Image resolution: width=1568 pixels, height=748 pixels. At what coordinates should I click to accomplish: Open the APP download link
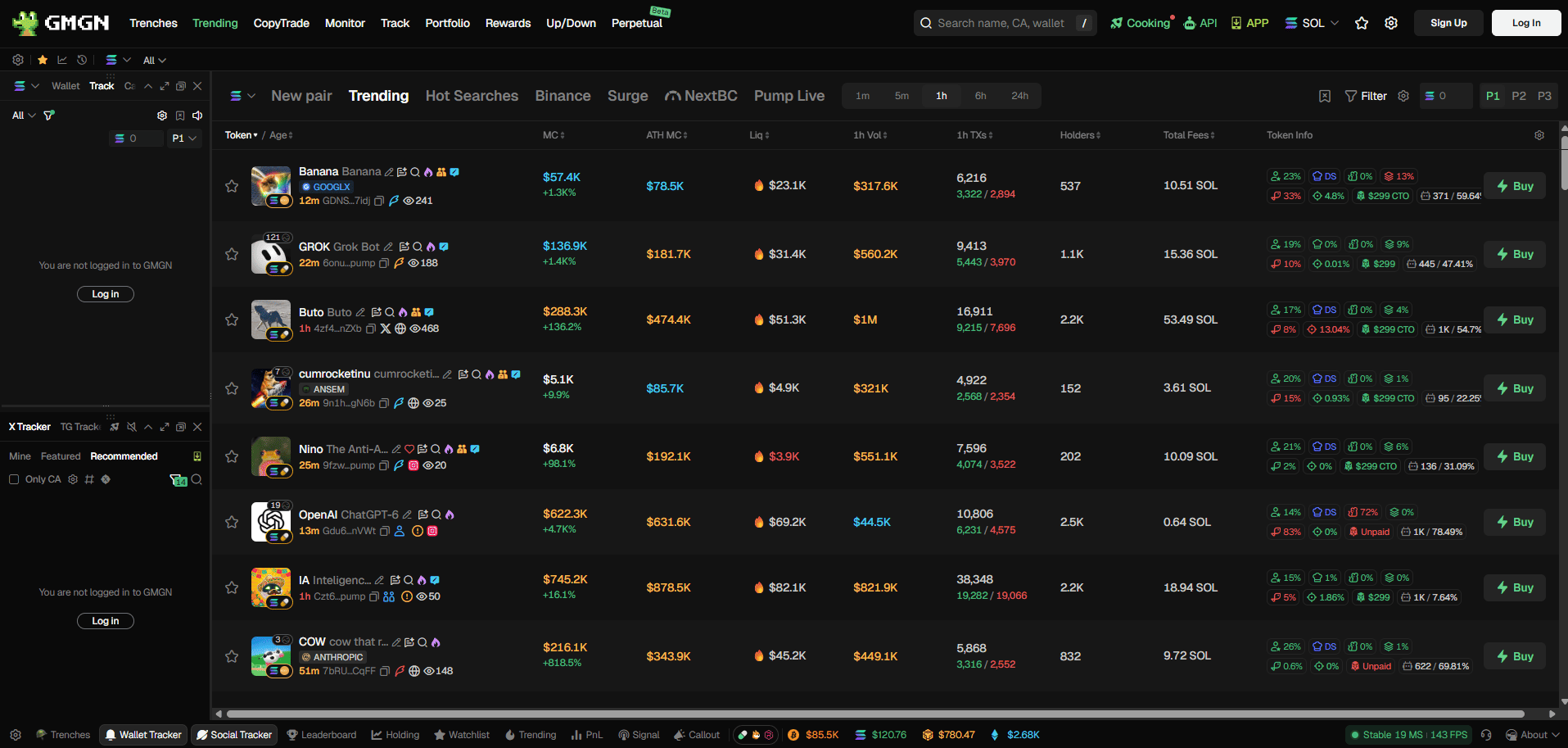tap(1249, 23)
